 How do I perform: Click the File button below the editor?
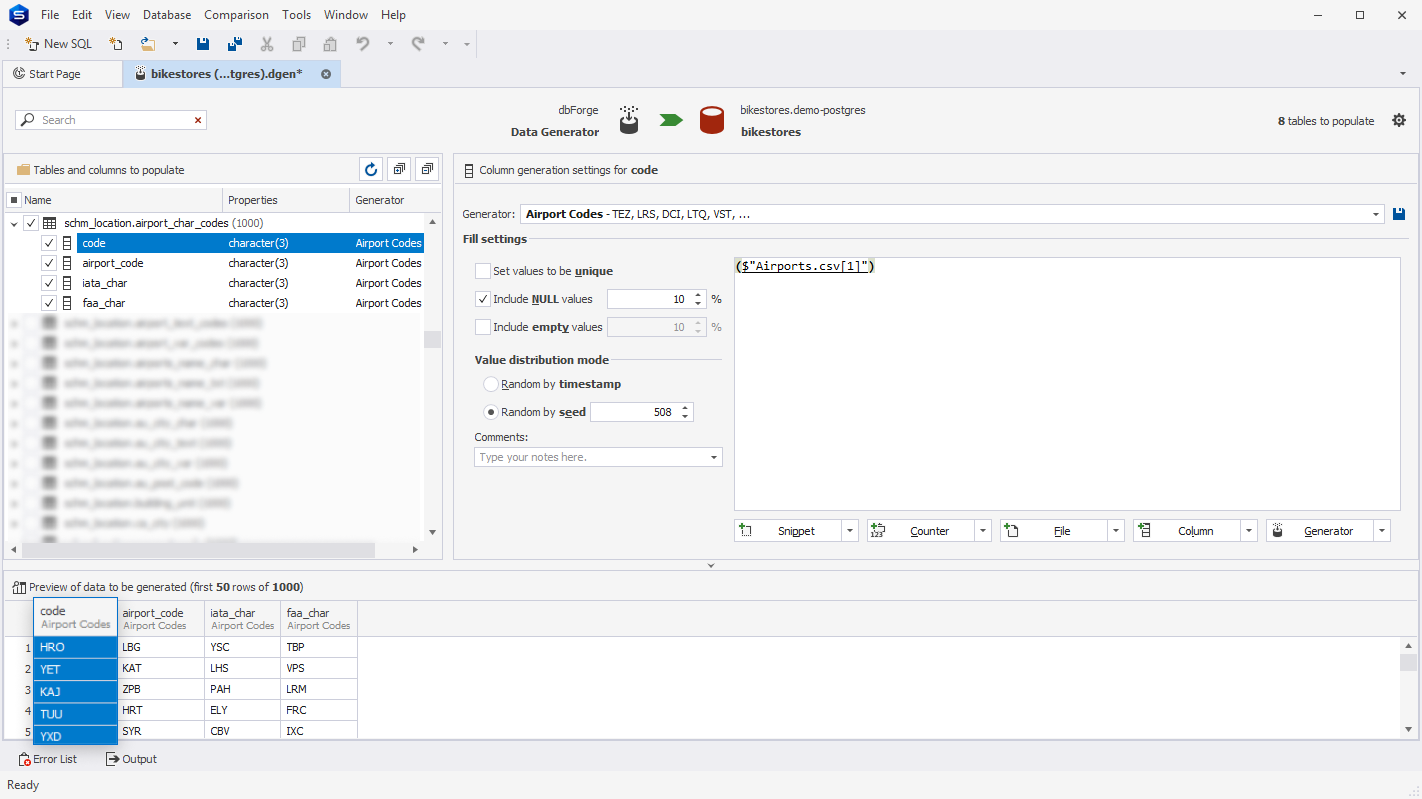tap(1054, 531)
